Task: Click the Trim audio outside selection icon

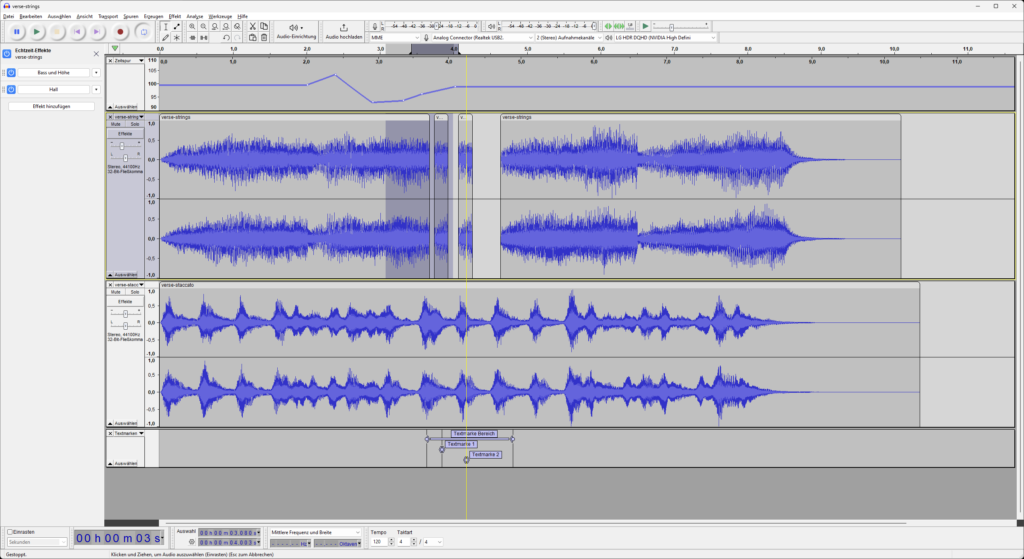Action: coord(192,38)
